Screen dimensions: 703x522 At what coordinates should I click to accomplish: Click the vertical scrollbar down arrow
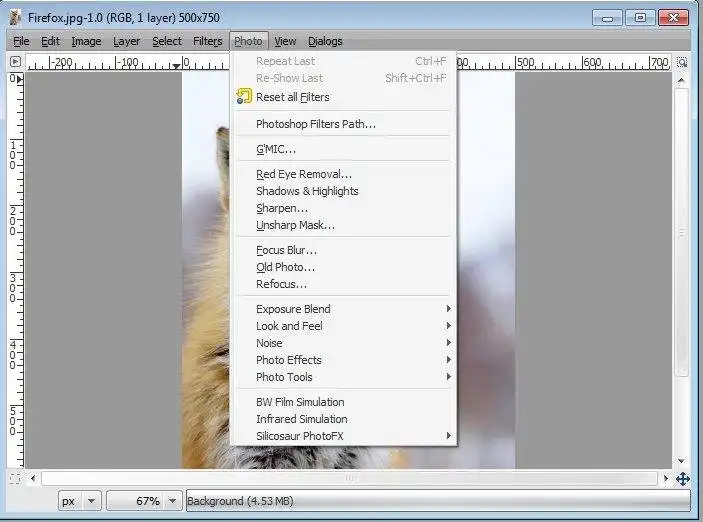pyautogui.click(x=681, y=461)
